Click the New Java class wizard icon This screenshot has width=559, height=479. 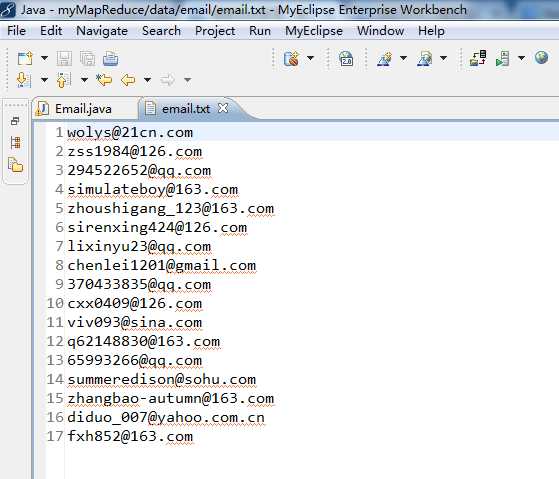[x=292, y=58]
